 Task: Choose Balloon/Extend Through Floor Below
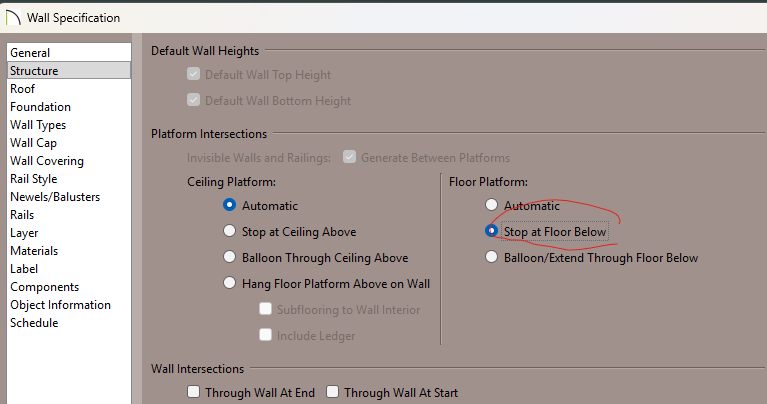click(491, 257)
